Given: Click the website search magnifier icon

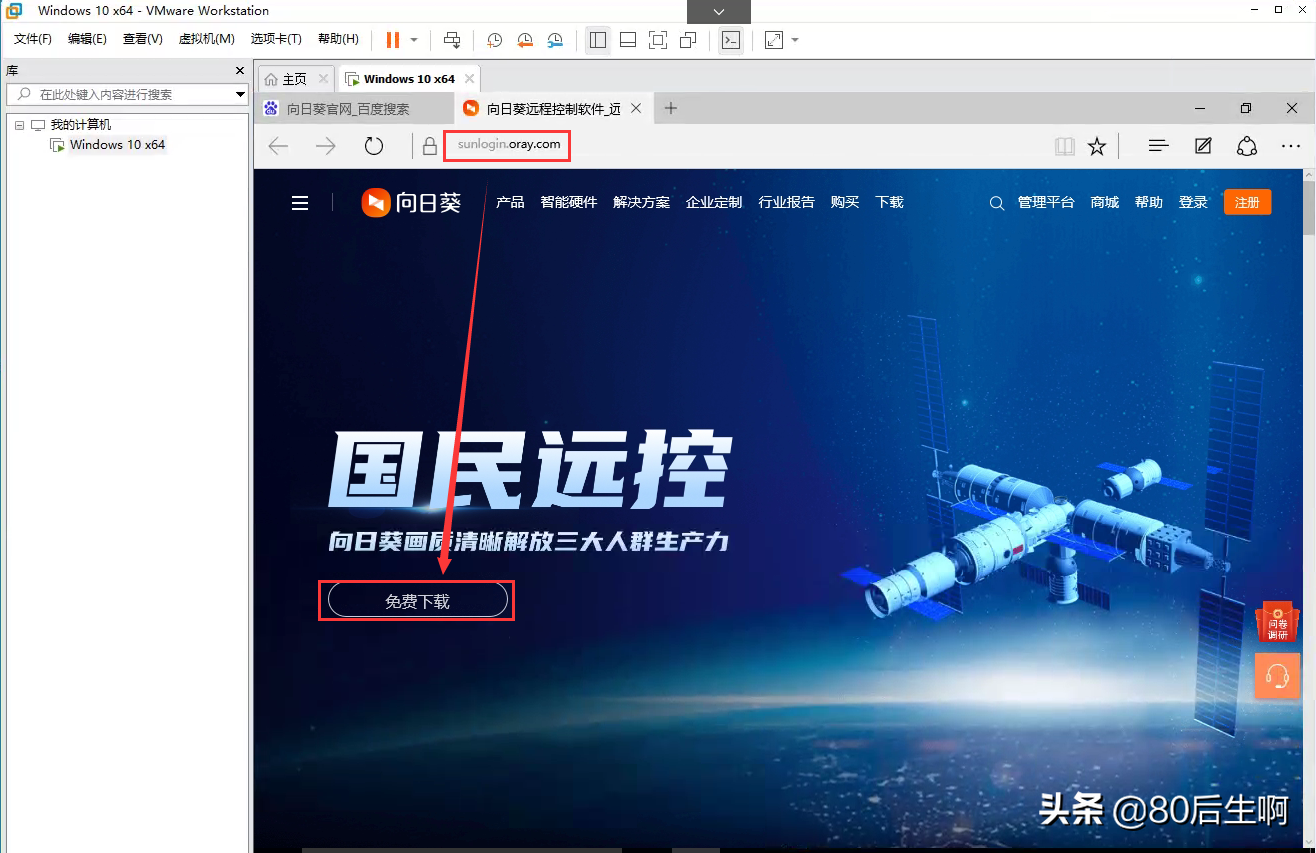Looking at the screenshot, I should pyautogui.click(x=996, y=203).
